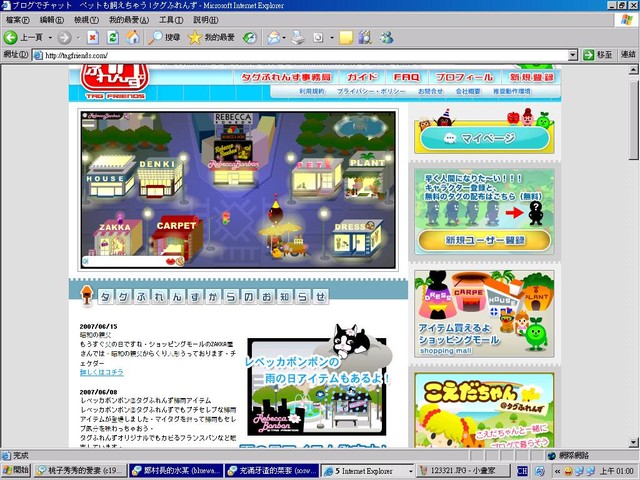Image resolution: width=640 pixels, height=480 pixels.
Task: Click the yellow folder toolbar icon
Action: click(x=346, y=38)
